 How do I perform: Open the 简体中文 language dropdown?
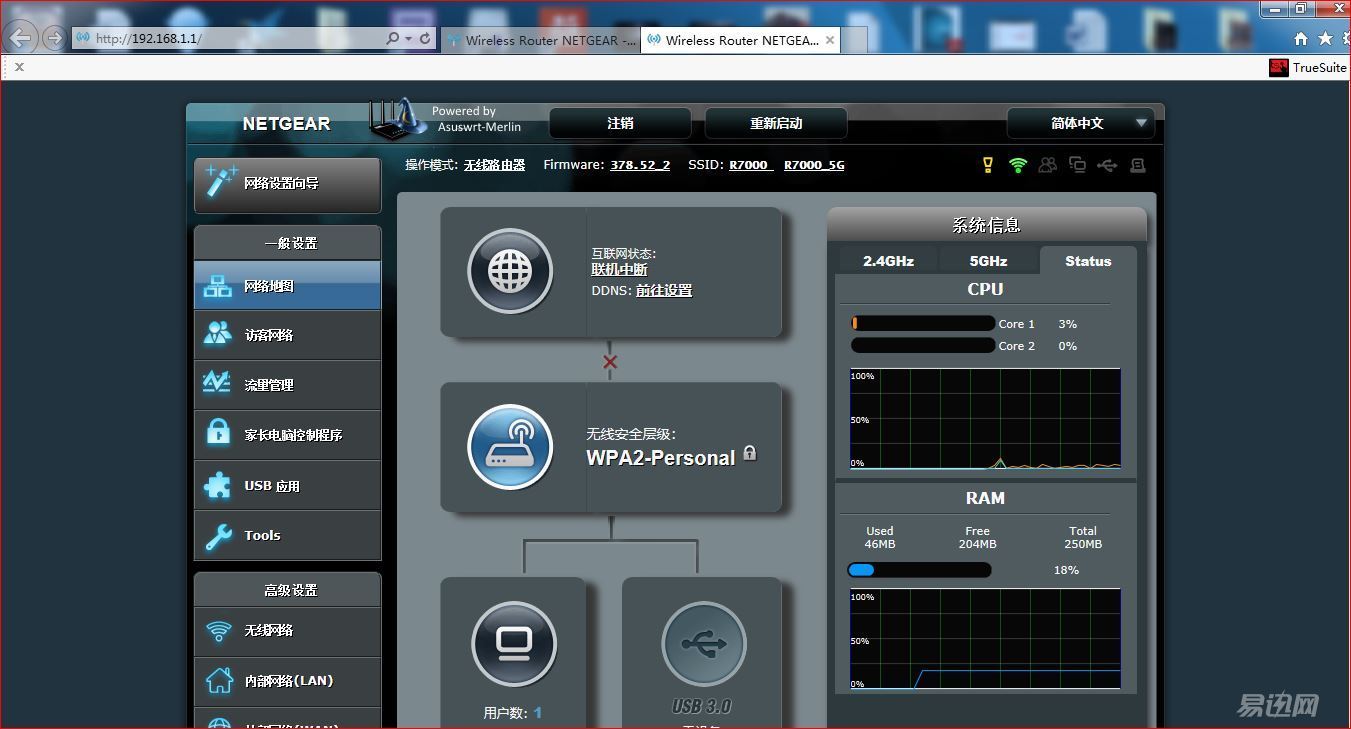click(x=1081, y=123)
